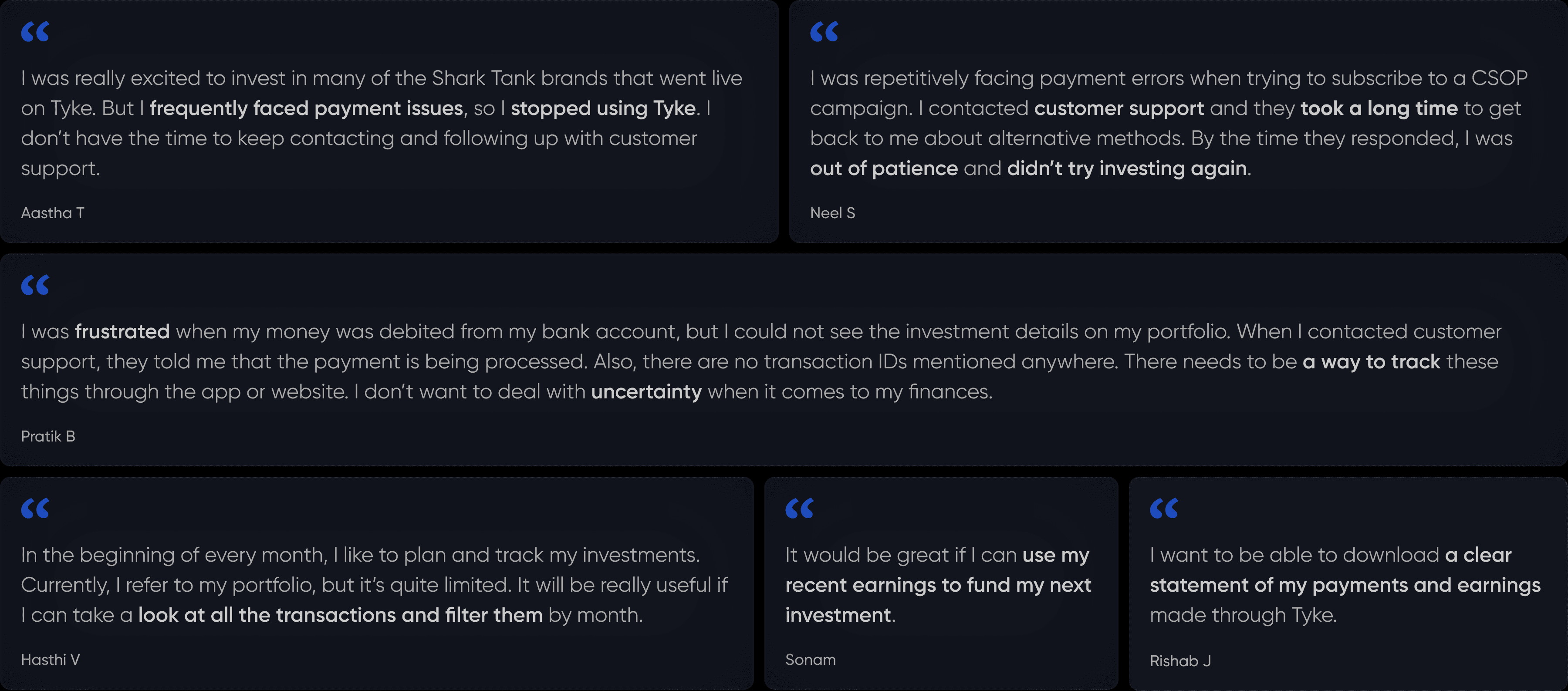
Task: Select the author name Hasthi V
Action: [x=51, y=659]
